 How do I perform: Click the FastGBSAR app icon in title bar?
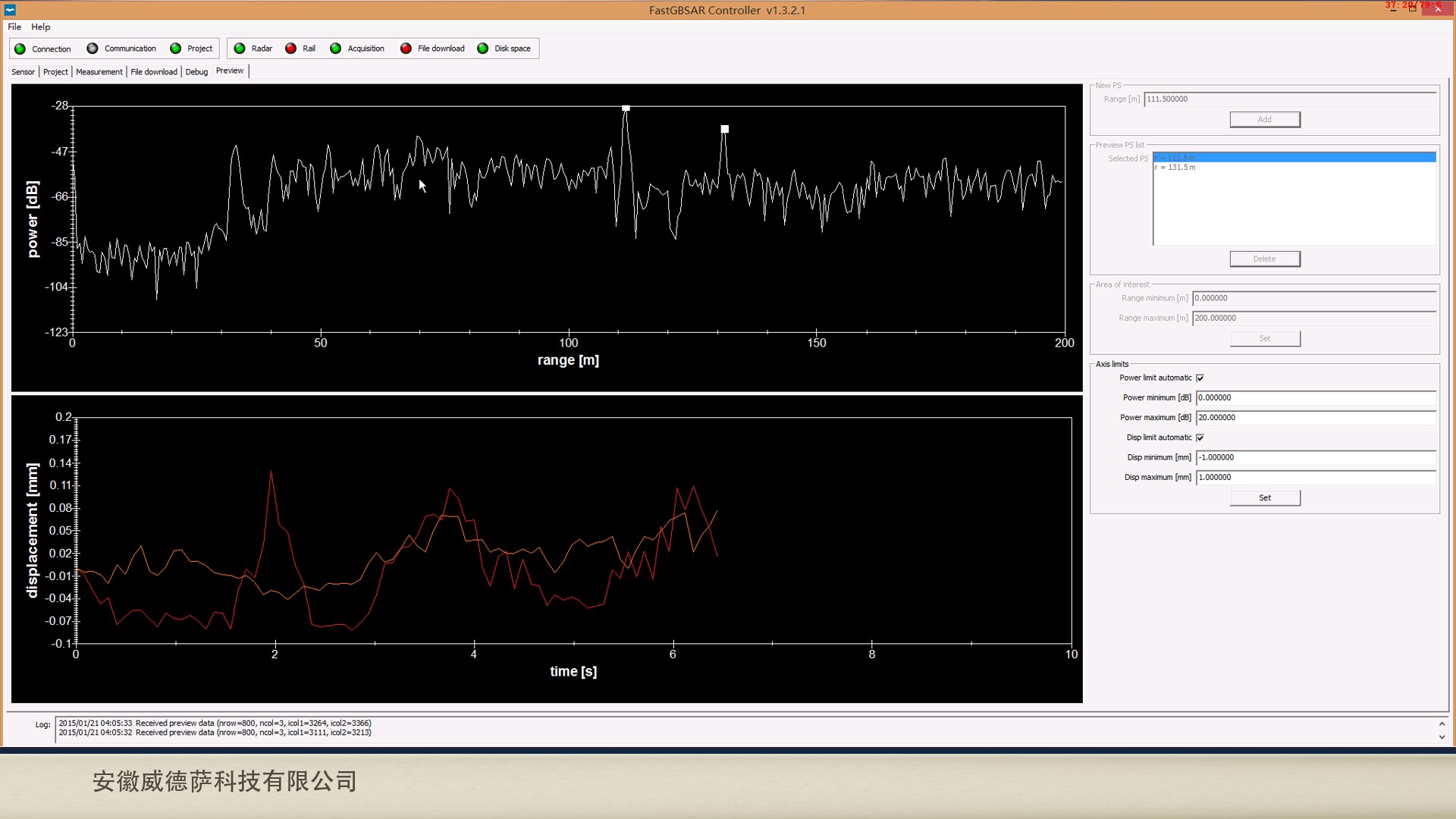pos(10,10)
